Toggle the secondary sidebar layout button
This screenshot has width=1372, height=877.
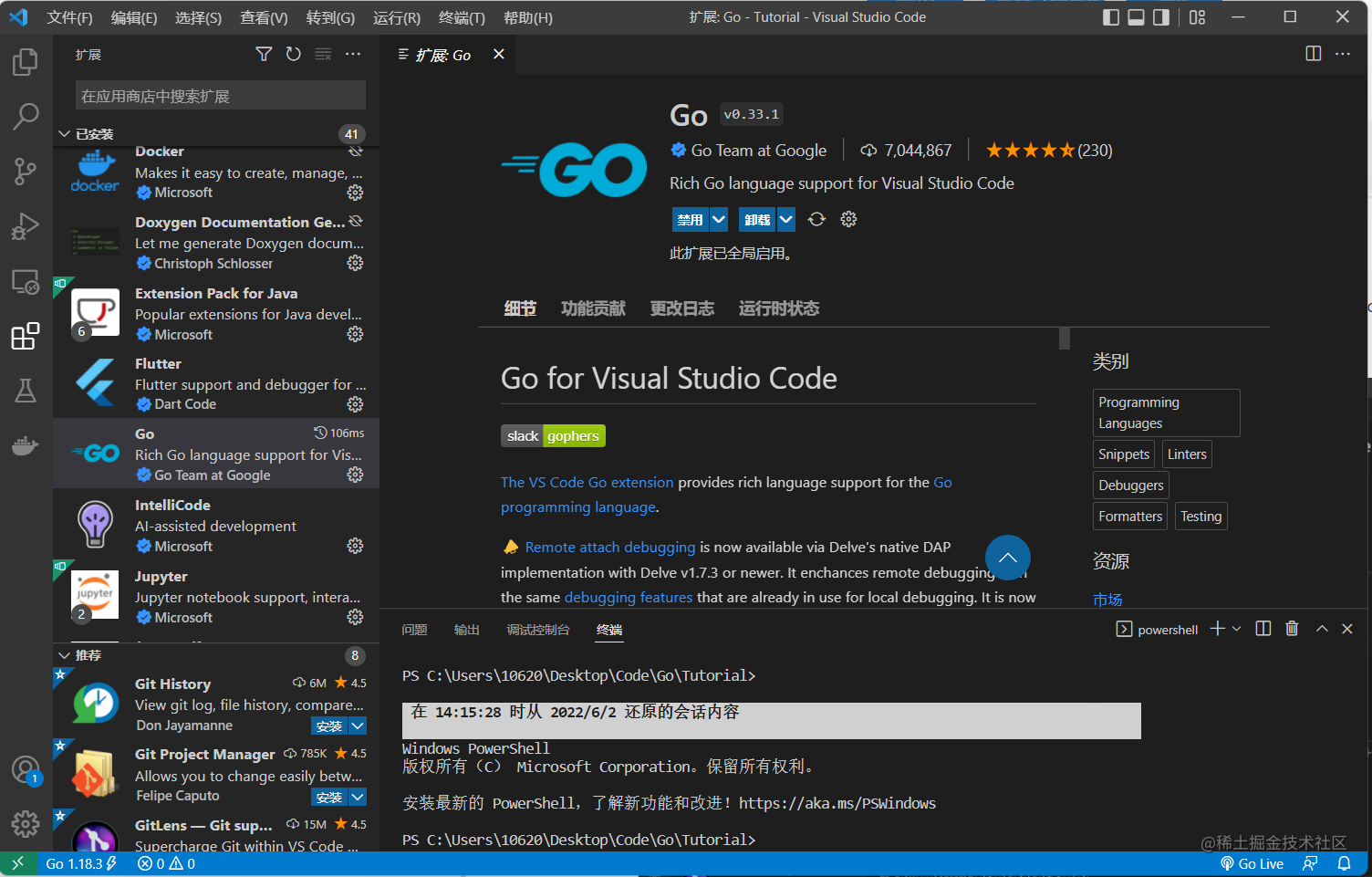[1161, 17]
